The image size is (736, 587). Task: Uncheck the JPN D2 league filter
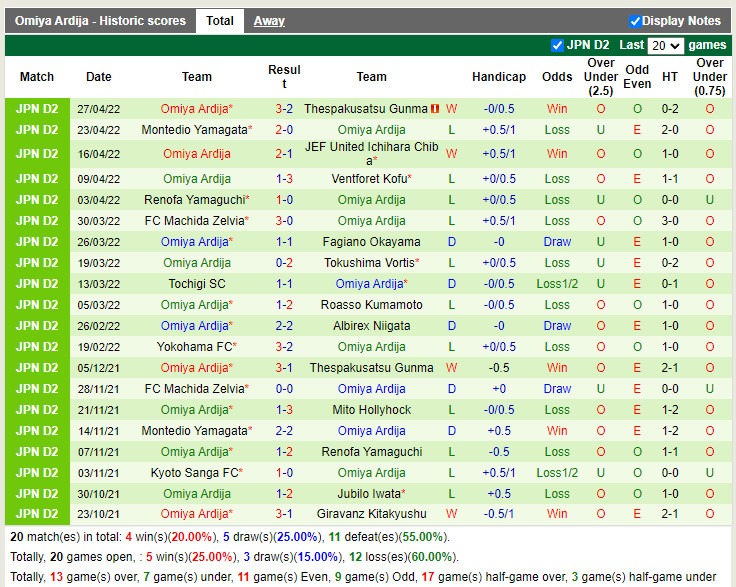coord(557,46)
